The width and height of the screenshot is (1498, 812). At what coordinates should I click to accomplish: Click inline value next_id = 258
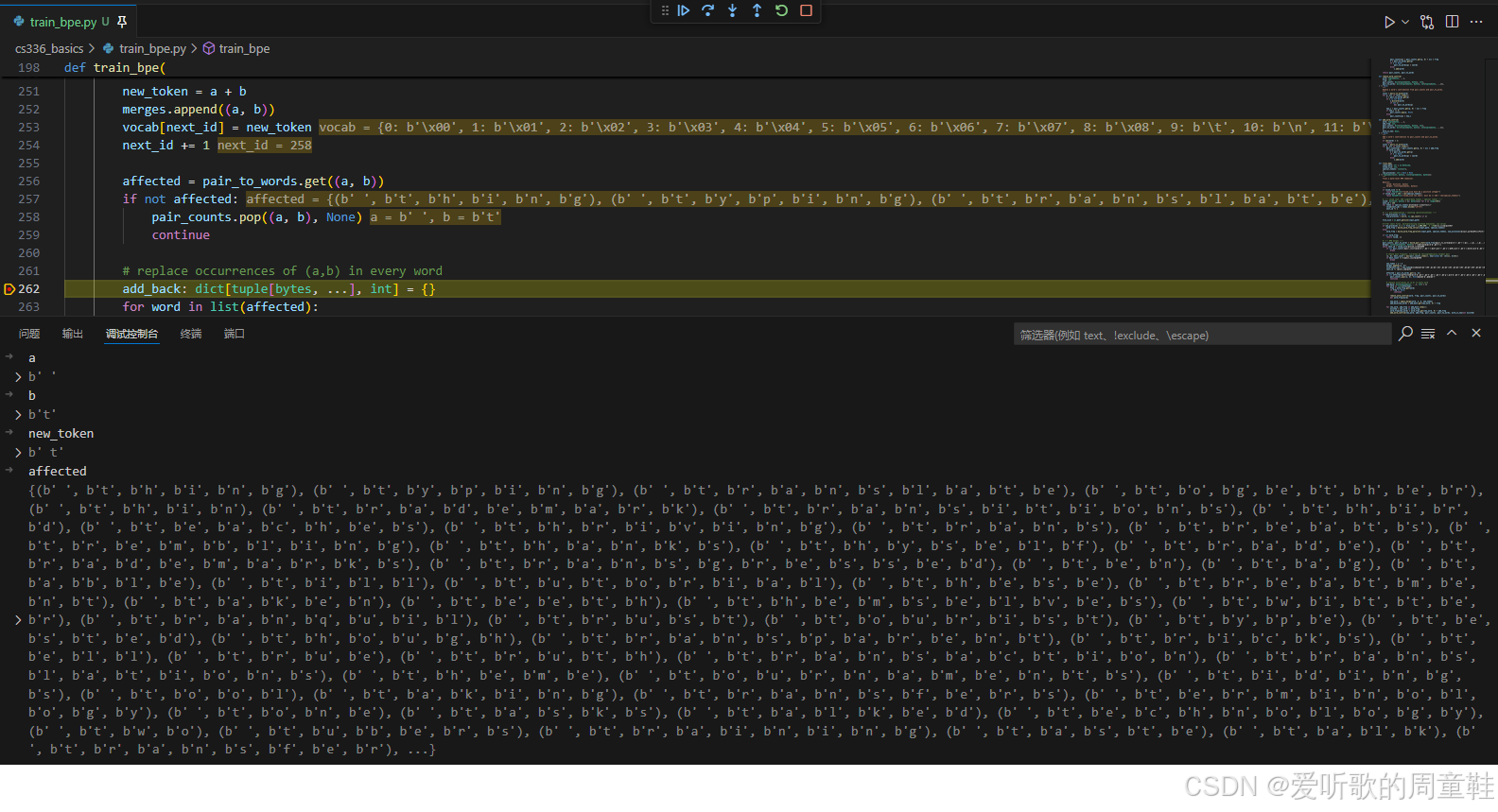click(x=265, y=146)
